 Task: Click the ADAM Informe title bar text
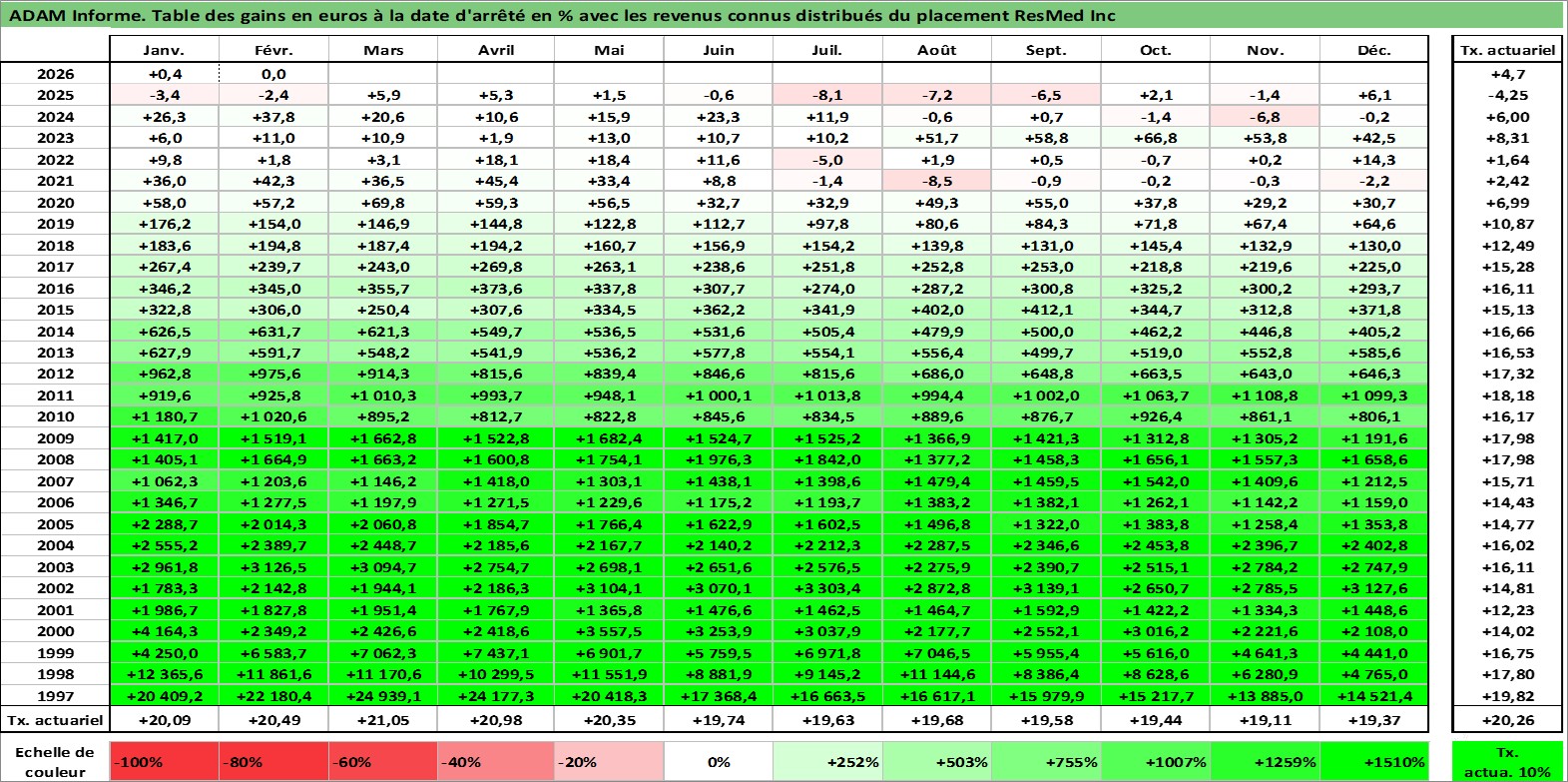click(x=562, y=15)
